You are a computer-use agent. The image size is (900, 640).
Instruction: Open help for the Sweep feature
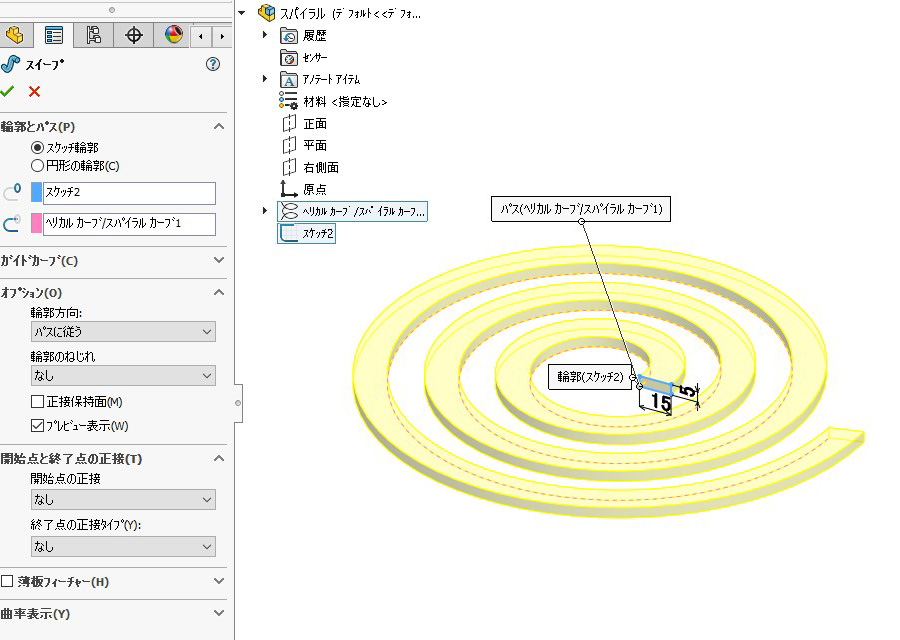(212, 64)
